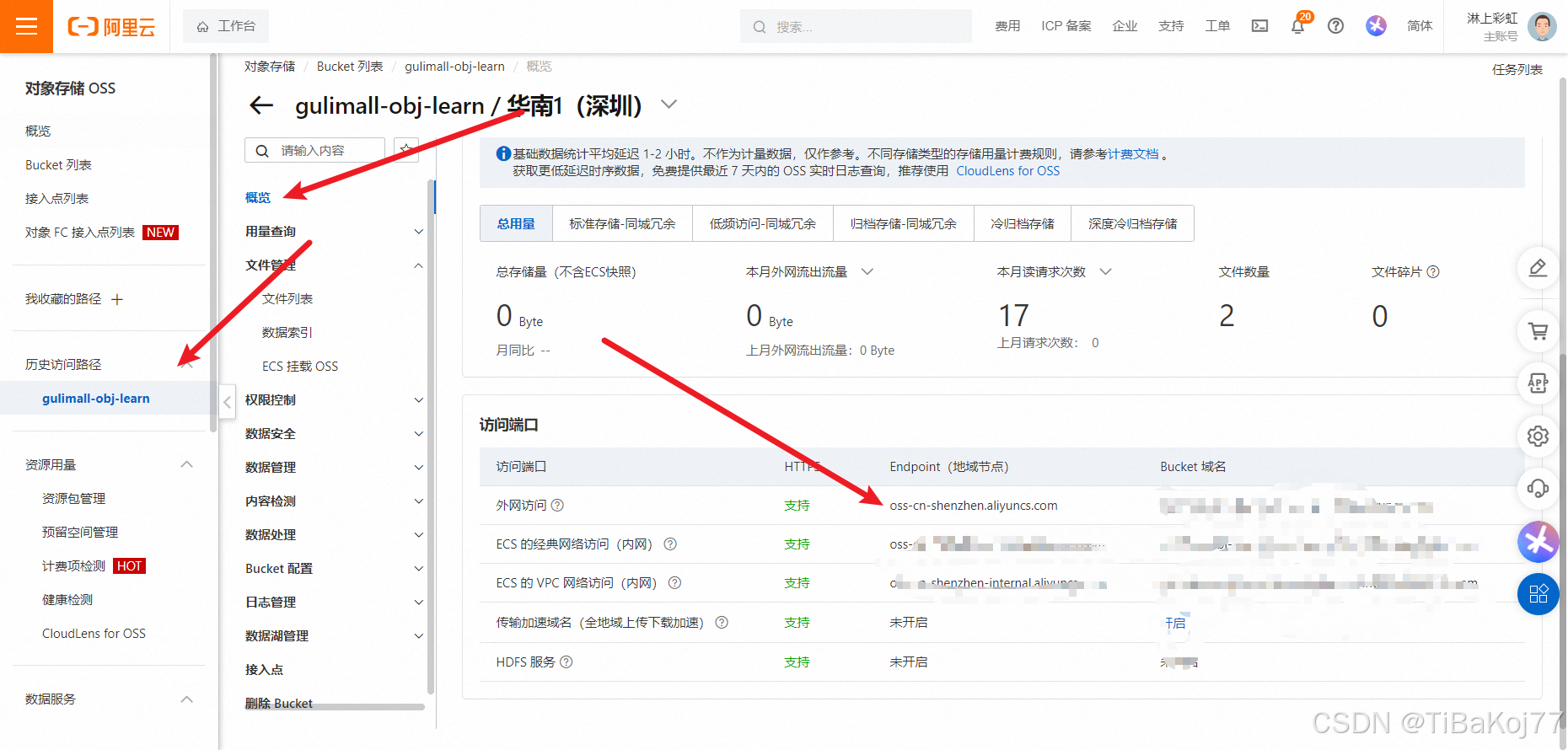Click the submenu vertical scrollbar

431,438
